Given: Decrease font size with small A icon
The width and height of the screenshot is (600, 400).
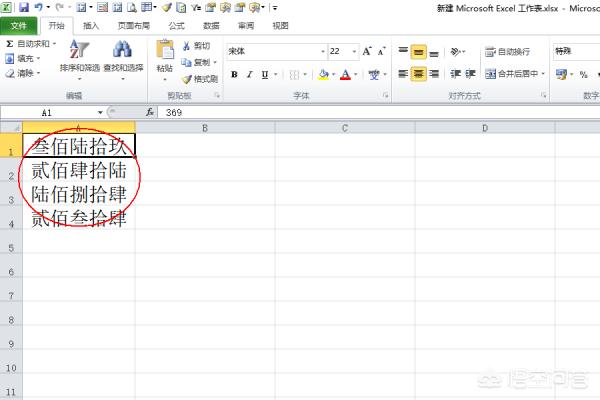Looking at the screenshot, I should pos(382,51).
